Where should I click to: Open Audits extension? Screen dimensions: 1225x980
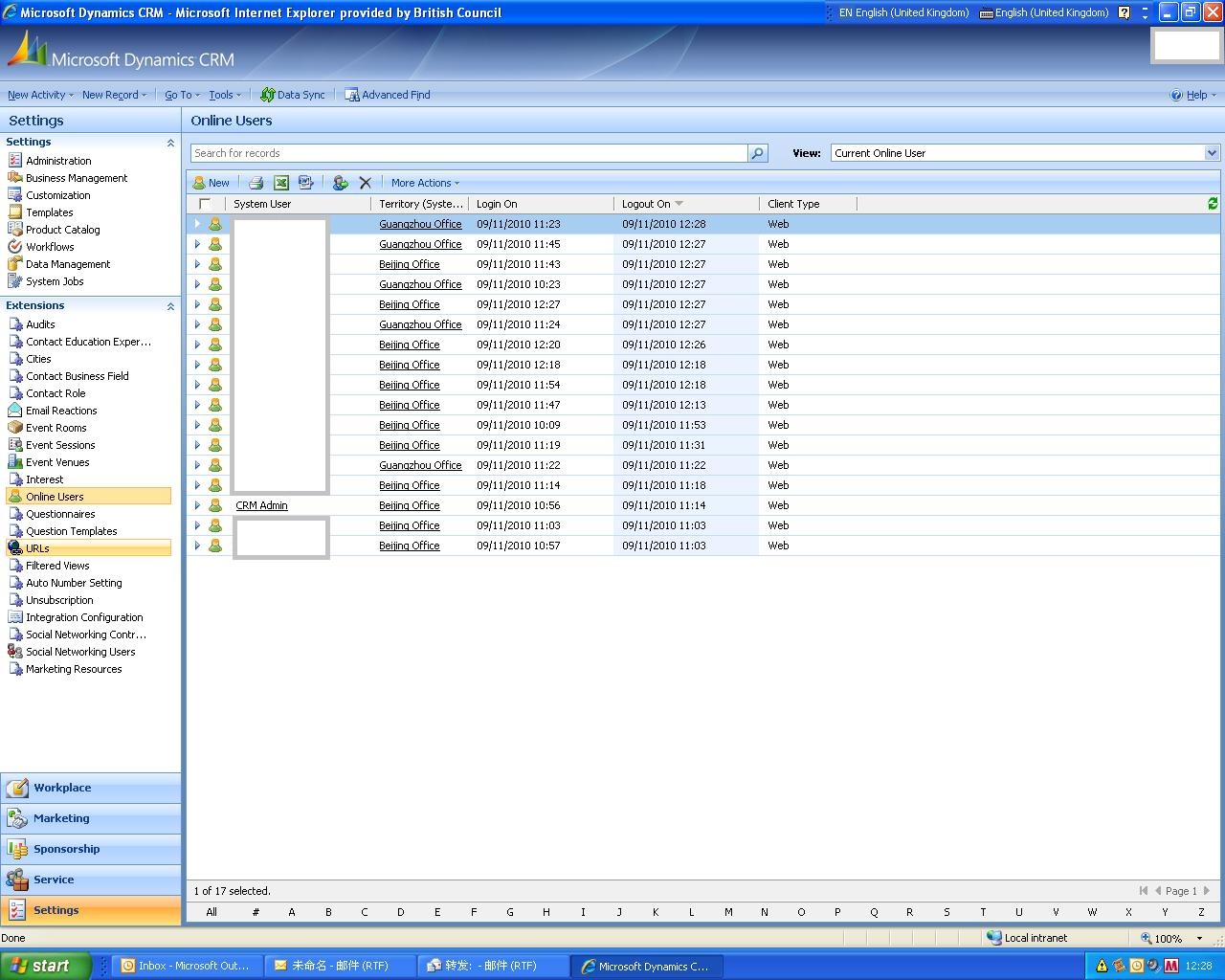point(40,324)
